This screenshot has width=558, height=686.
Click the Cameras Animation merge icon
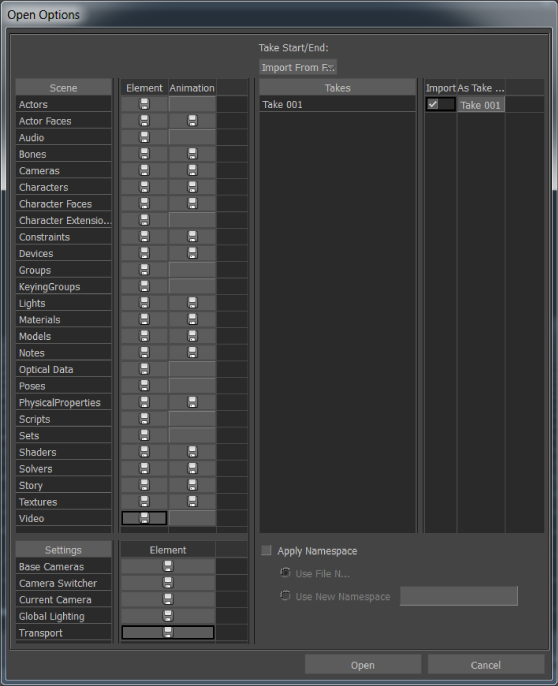pos(192,170)
